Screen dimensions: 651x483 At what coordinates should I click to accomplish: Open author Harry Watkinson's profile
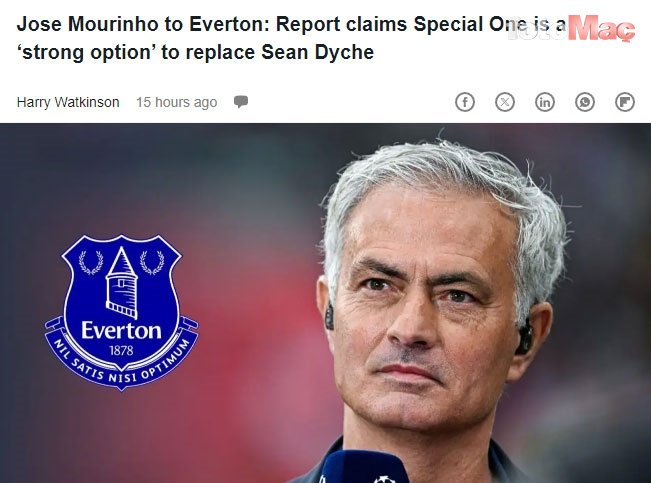pyautogui.click(x=68, y=102)
